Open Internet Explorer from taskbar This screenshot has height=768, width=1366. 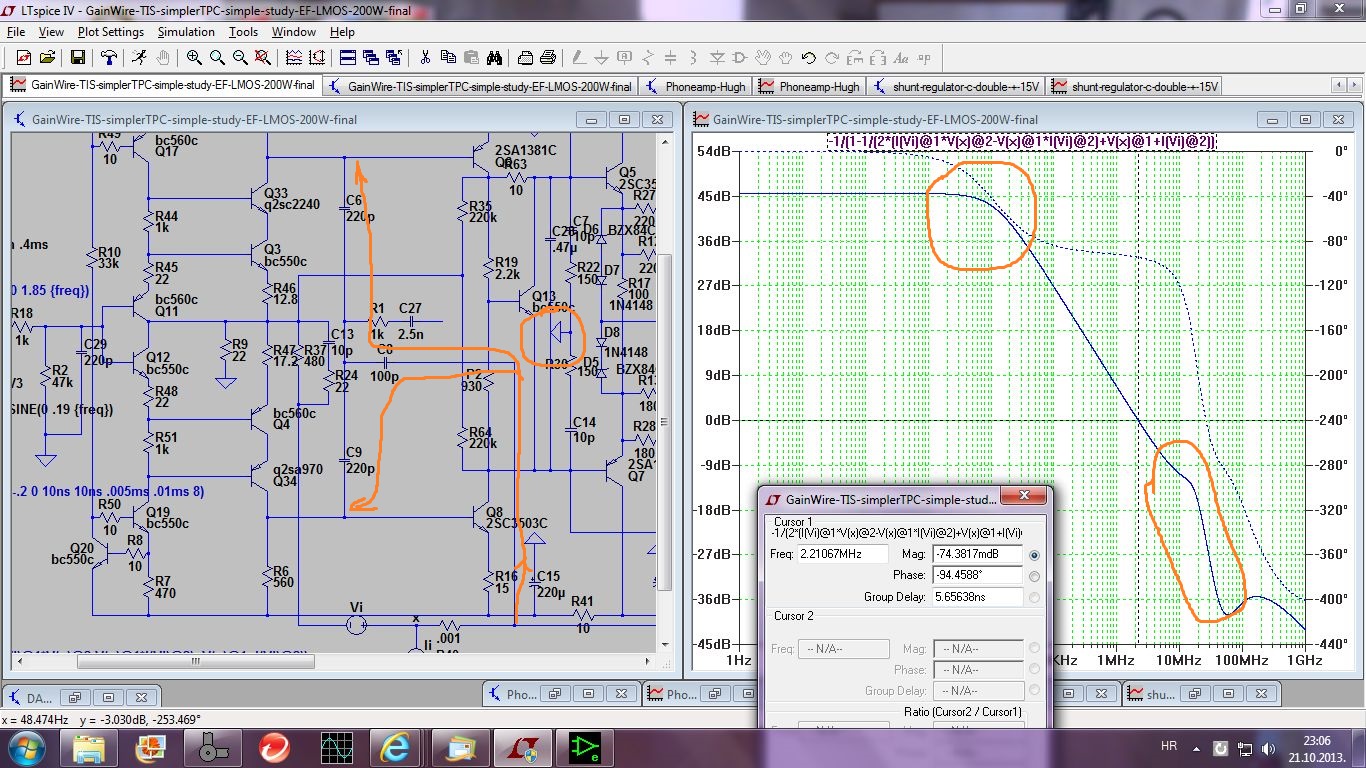[397, 747]
